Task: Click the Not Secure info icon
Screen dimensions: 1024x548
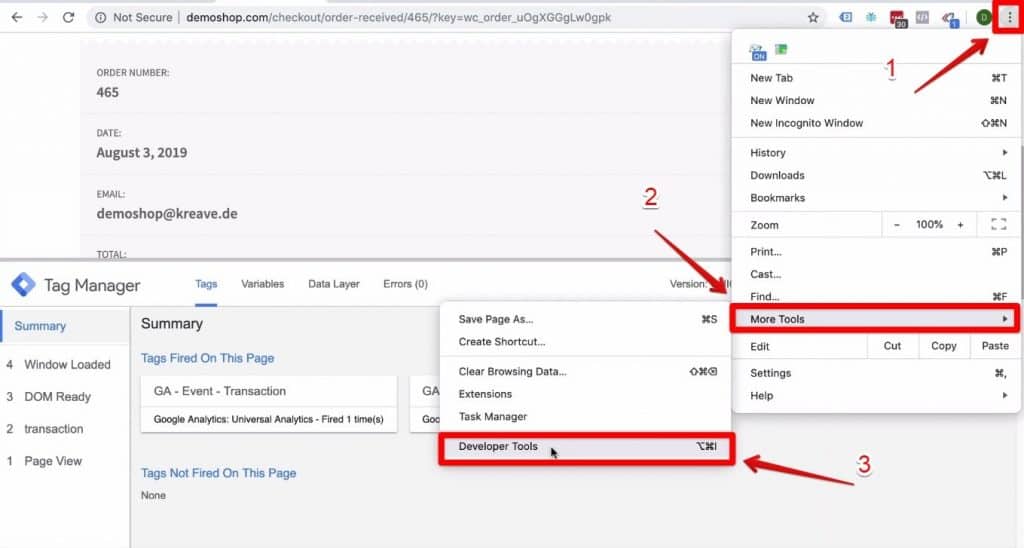Action: coord(101,18)
